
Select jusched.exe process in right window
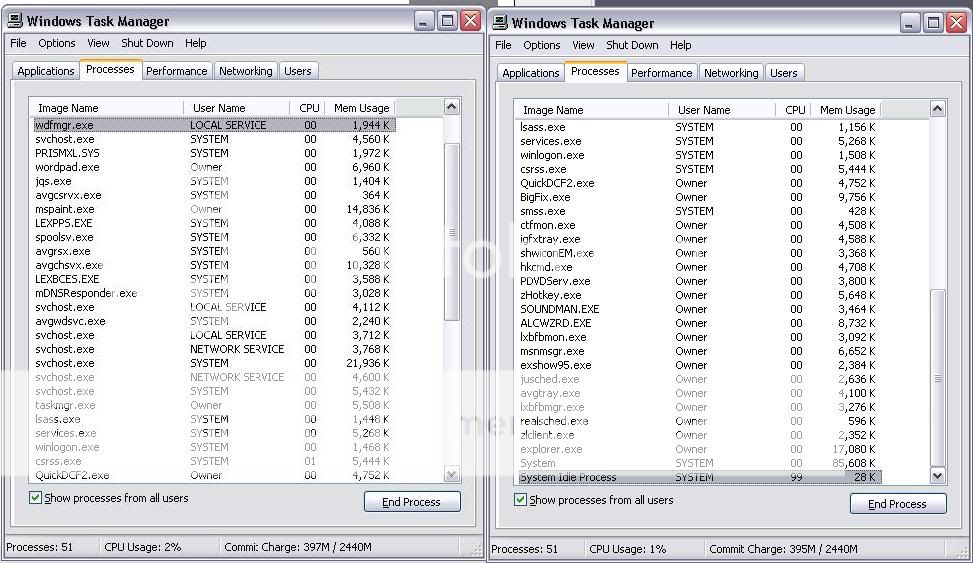[699, 379]
